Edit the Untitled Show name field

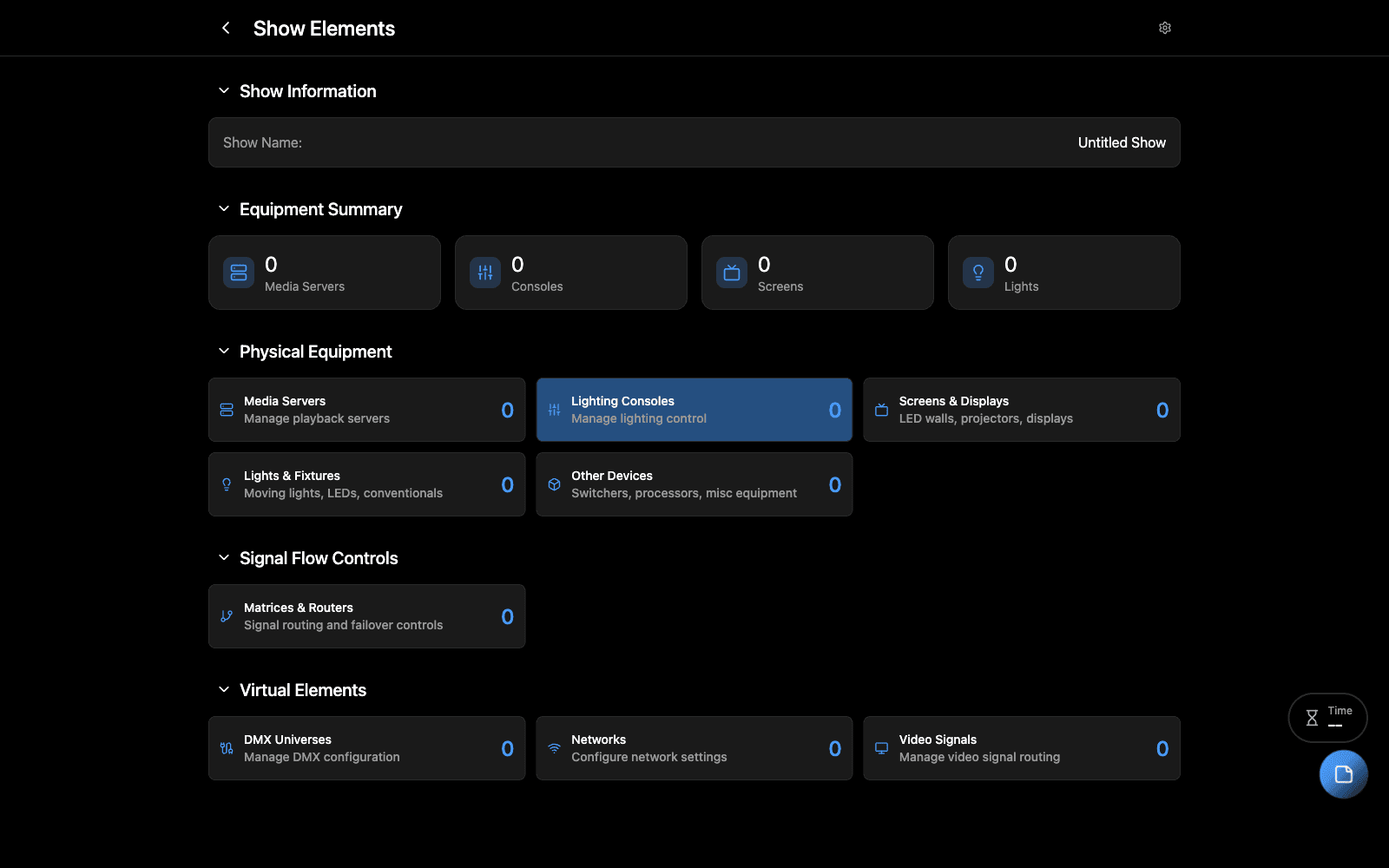point(694,142)
